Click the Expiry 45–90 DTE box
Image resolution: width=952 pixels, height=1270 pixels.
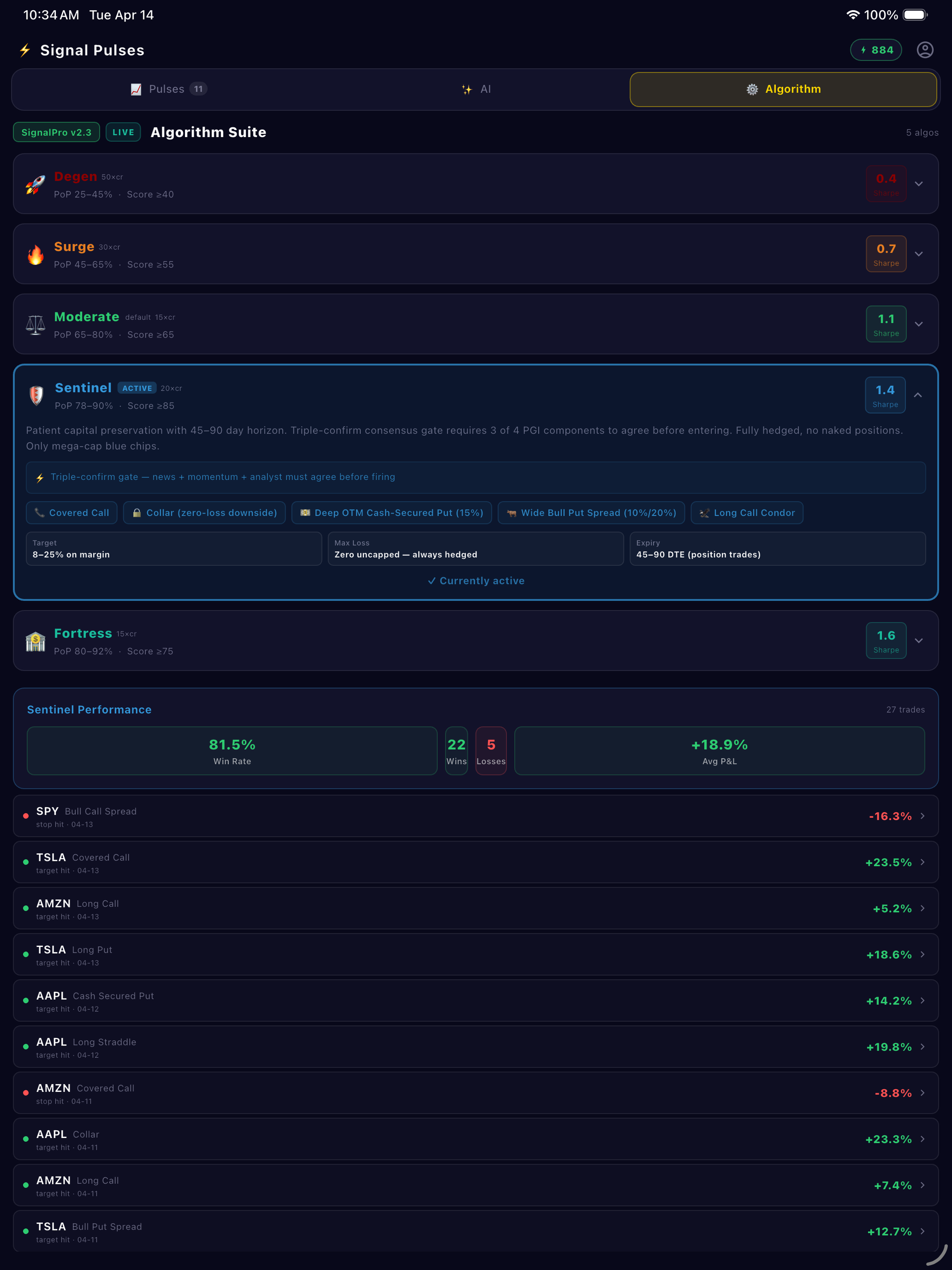pos(777,549)
